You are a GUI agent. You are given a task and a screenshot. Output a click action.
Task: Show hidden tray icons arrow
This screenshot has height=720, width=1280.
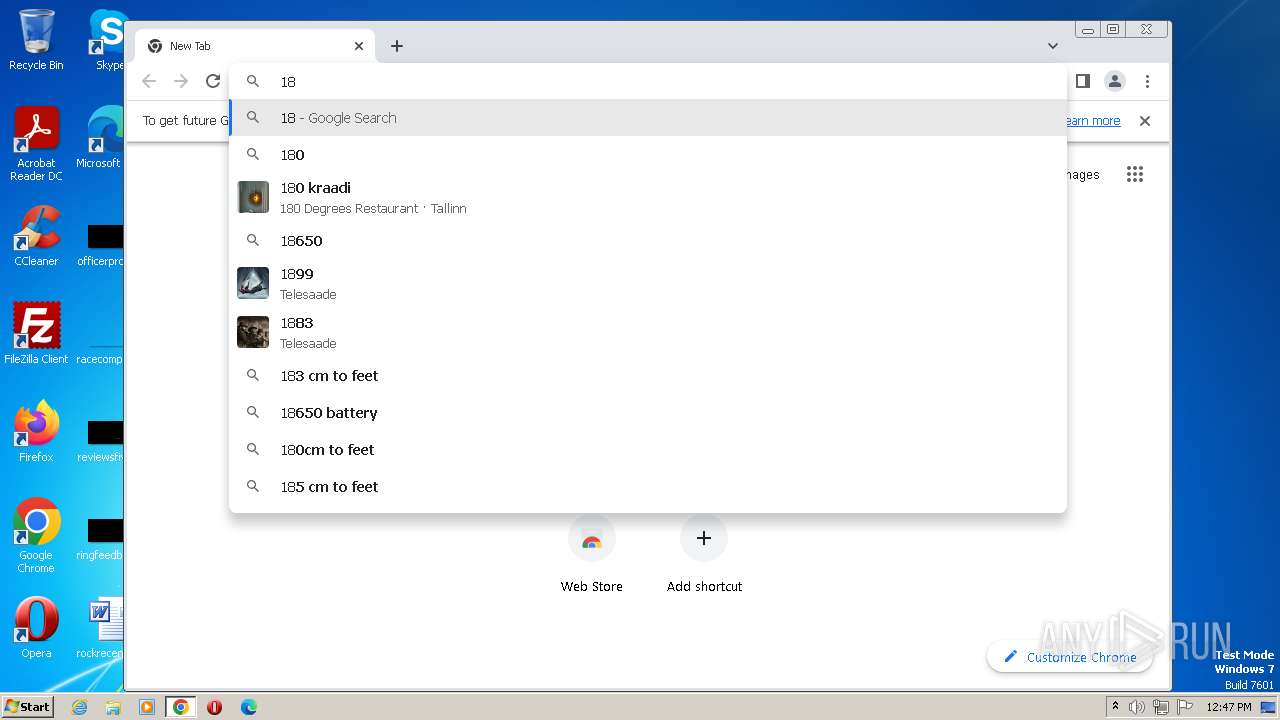1115,707
